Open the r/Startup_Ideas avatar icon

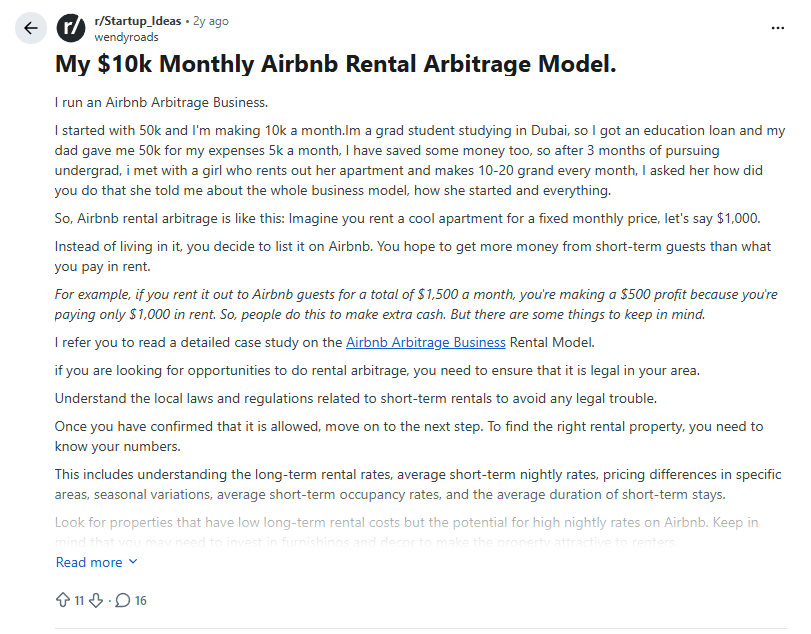click(70, 27)
